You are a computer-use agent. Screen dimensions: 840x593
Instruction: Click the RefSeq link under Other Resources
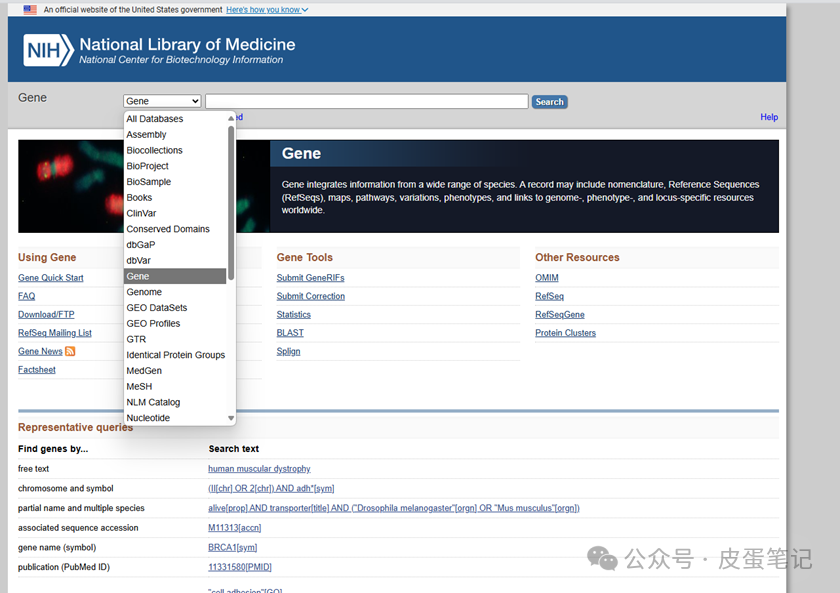pyautogui.click(x=549, y=296)
